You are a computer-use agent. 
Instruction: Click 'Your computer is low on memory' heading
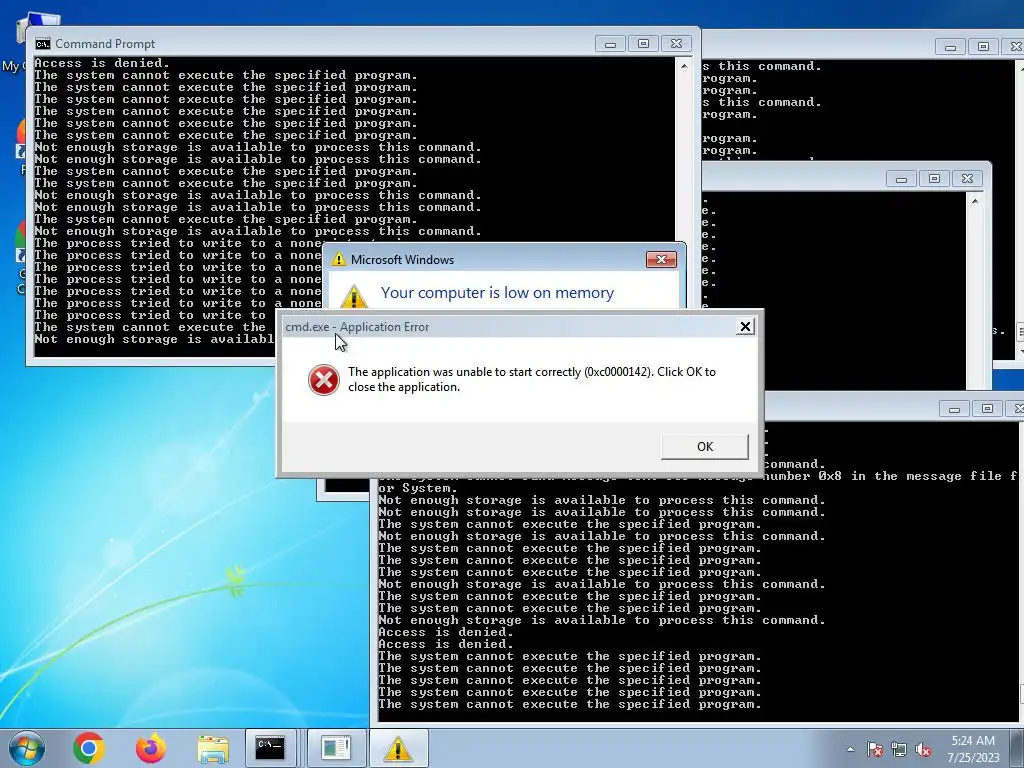497,293
